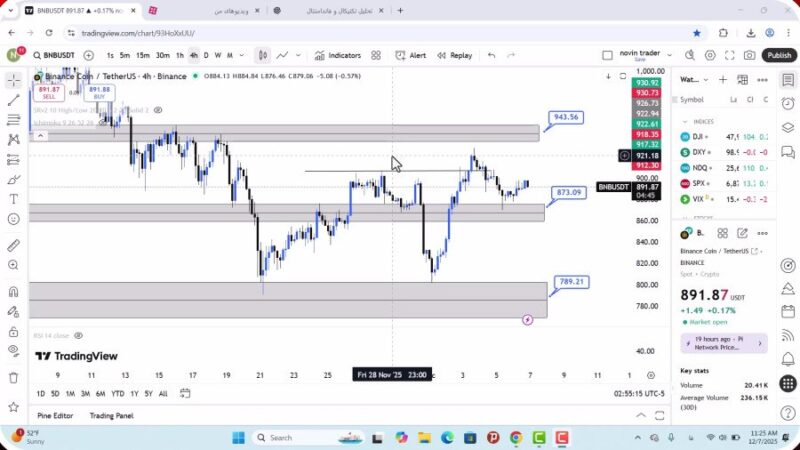Open the time interval dropdown arrow
The width and height of the screenshot is (800, 450).
coord(241,55)
